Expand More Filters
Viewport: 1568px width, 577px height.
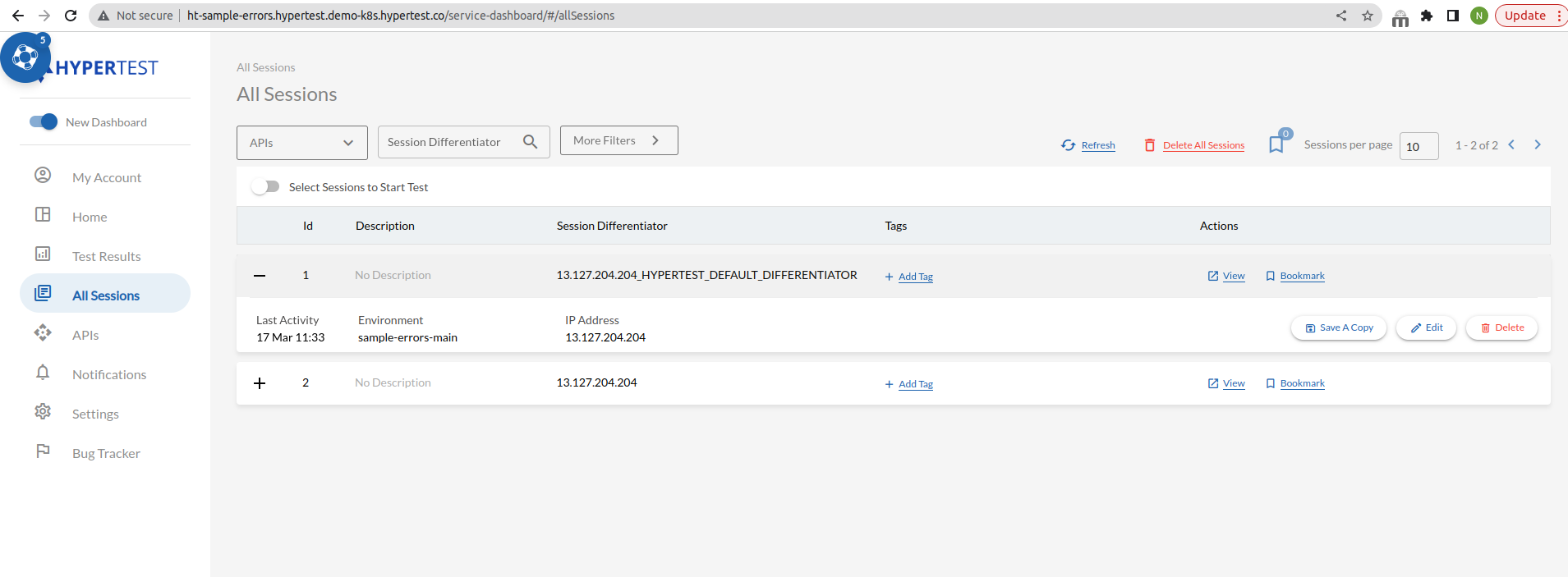(x=619, y=140)
